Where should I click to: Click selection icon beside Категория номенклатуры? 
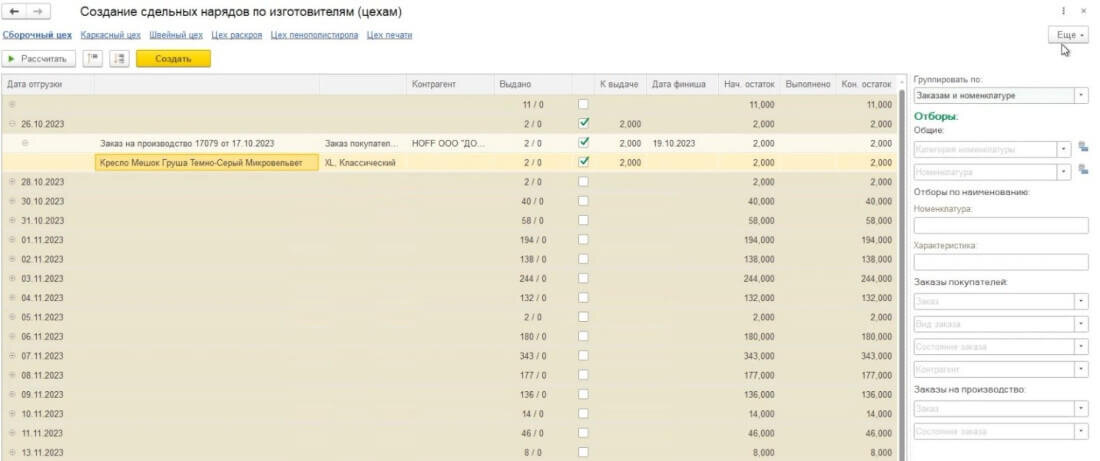(x=1082, y=149)
